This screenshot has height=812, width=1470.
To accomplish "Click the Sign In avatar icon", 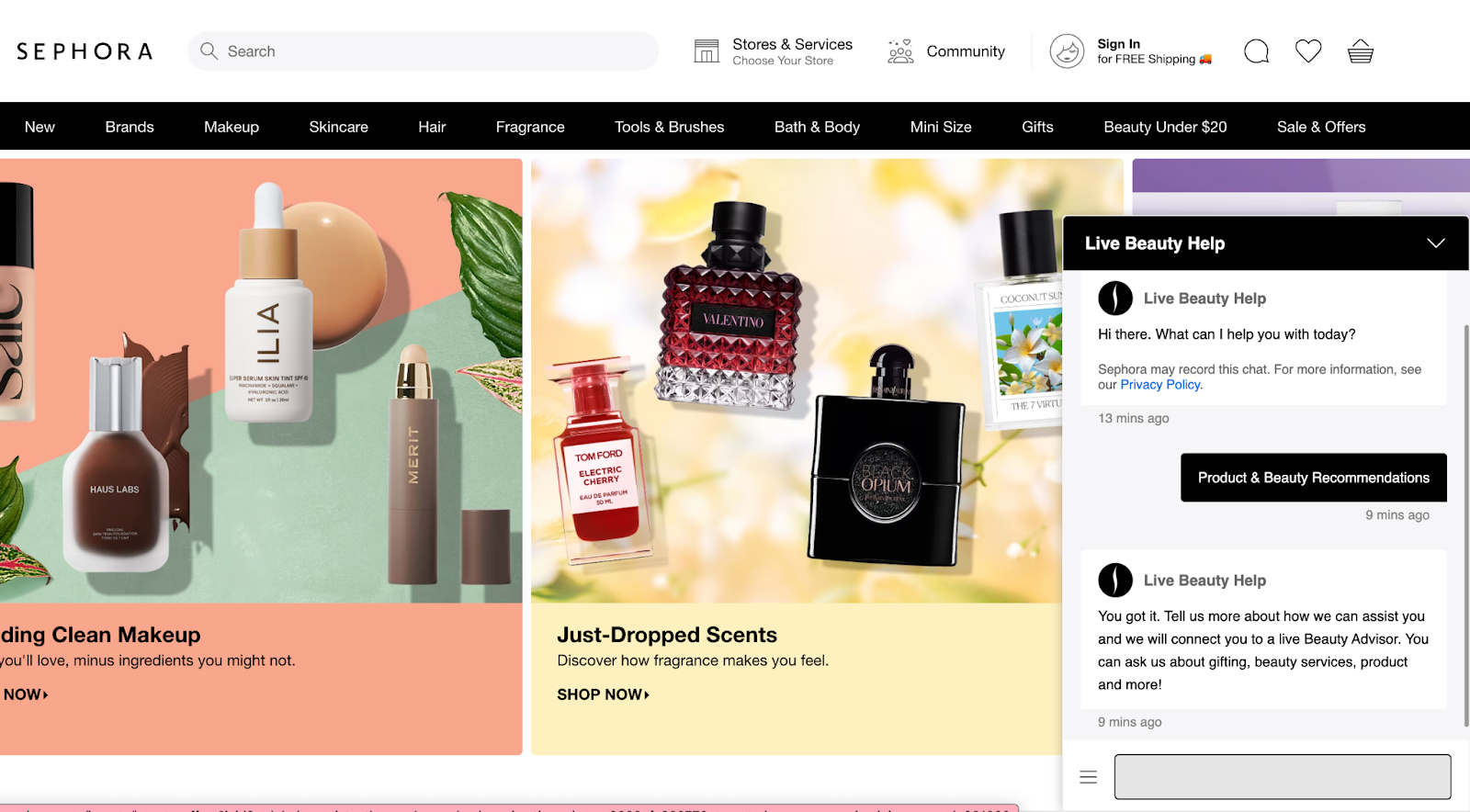I will coord(1067,51).
